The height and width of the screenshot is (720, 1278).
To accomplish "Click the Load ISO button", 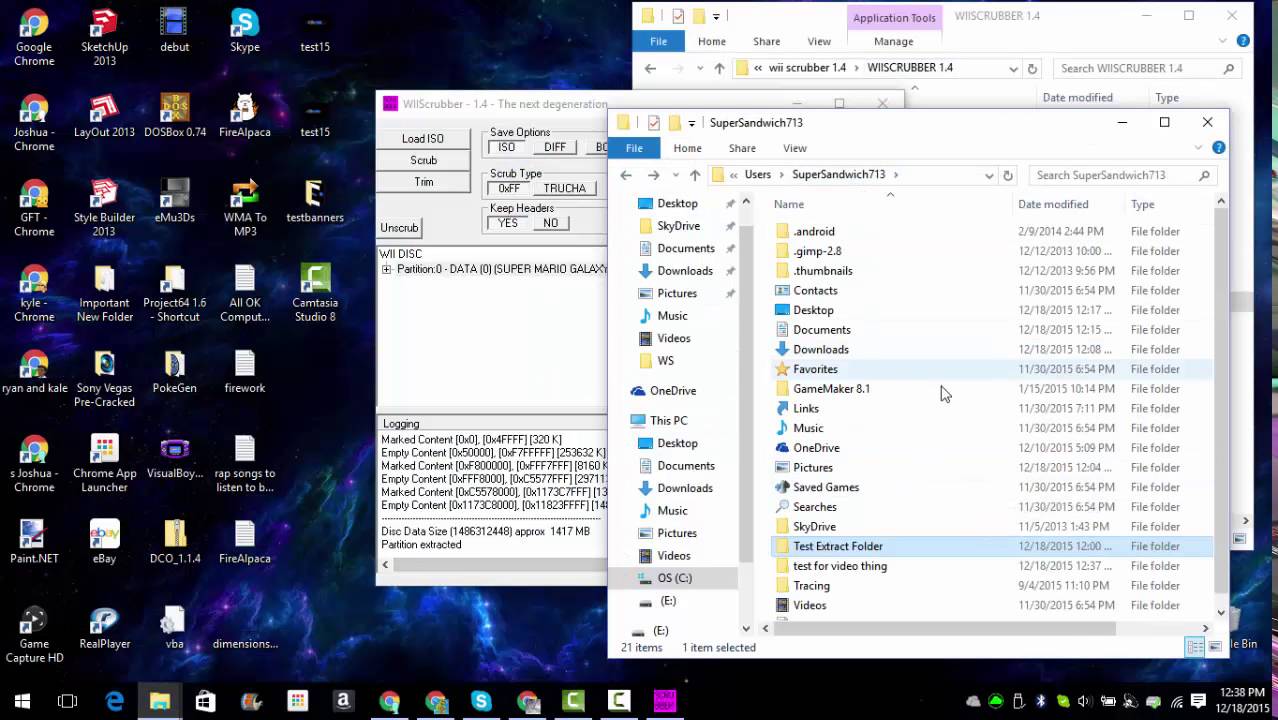I will 423,138.
